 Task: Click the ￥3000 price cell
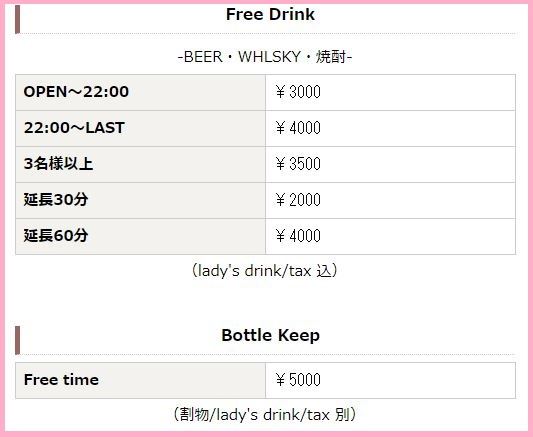pos(298,92)
